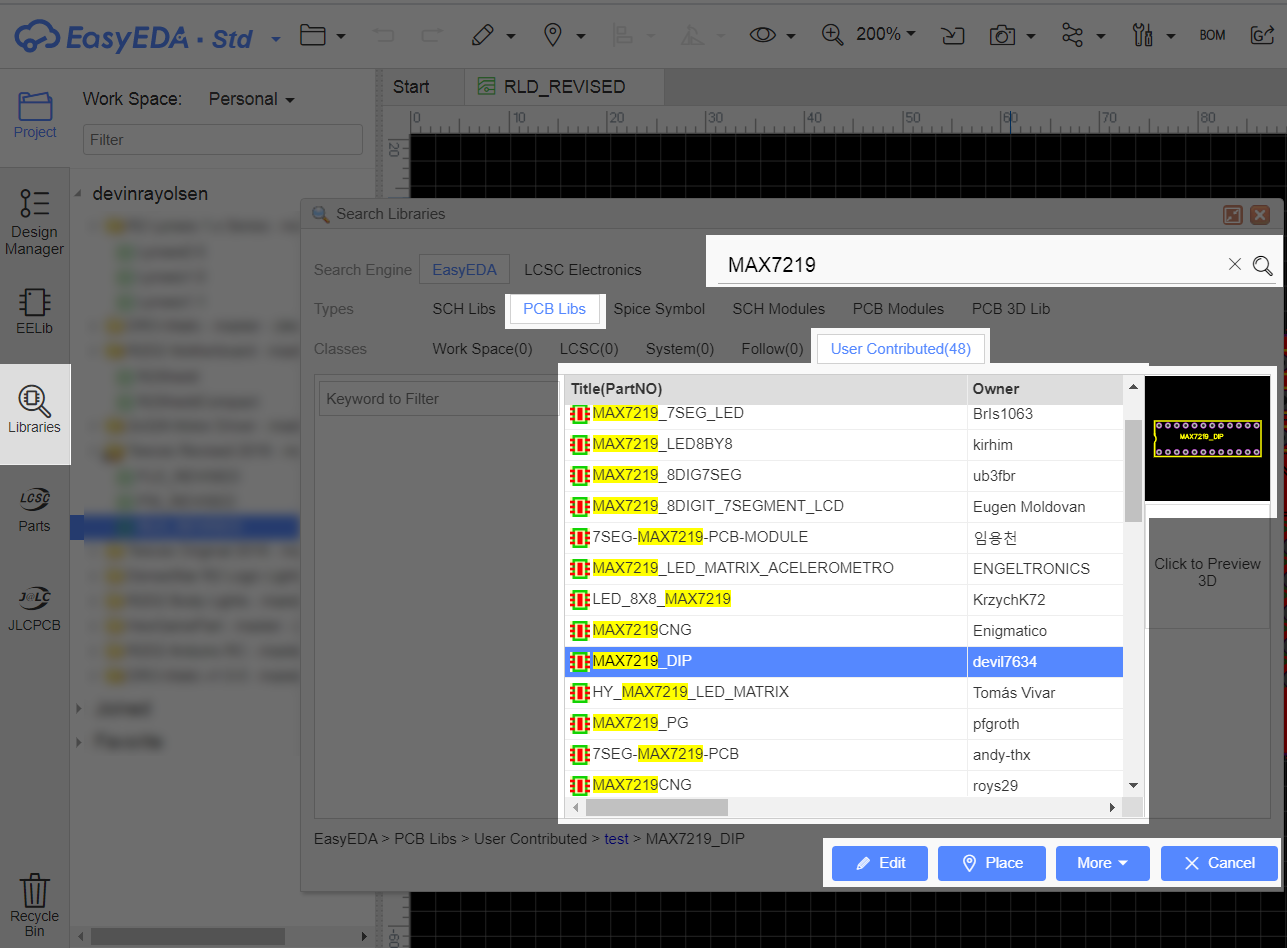
Task: Open the Recycle Bin icon
Action: coord(35,904)
